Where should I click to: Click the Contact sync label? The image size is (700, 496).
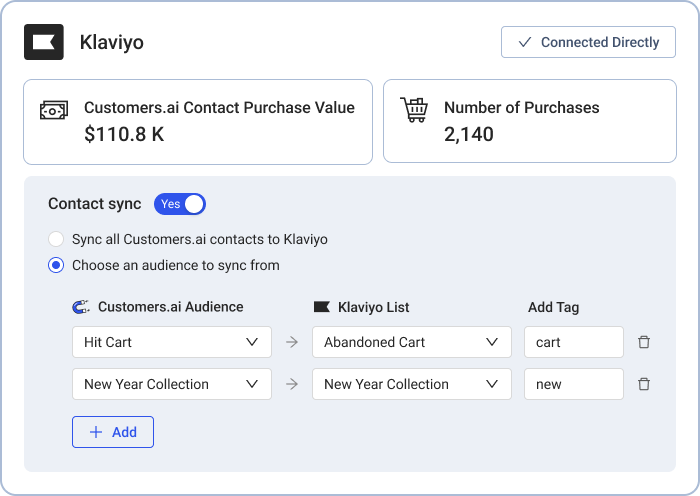point(95,204)
